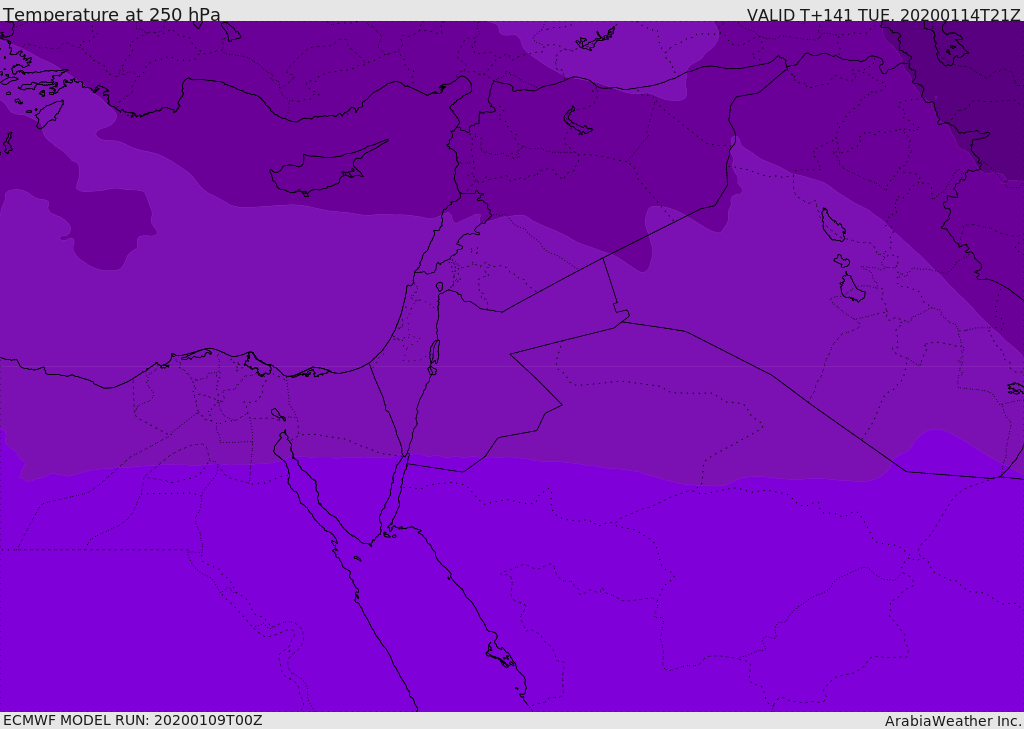Click the 'Temperature at 250 hPa' title text

[112, 14]
